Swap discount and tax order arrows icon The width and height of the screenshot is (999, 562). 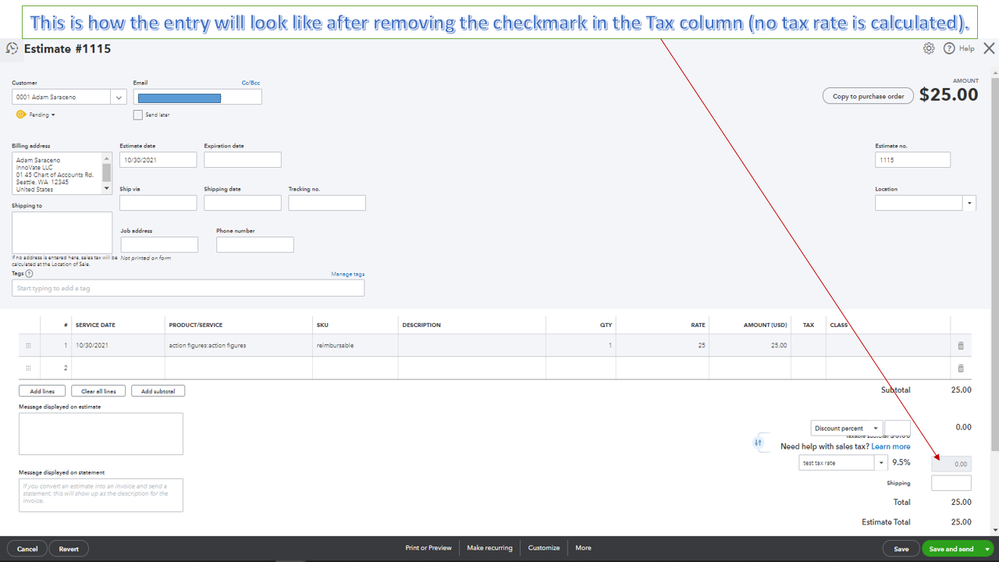(758, 443)
